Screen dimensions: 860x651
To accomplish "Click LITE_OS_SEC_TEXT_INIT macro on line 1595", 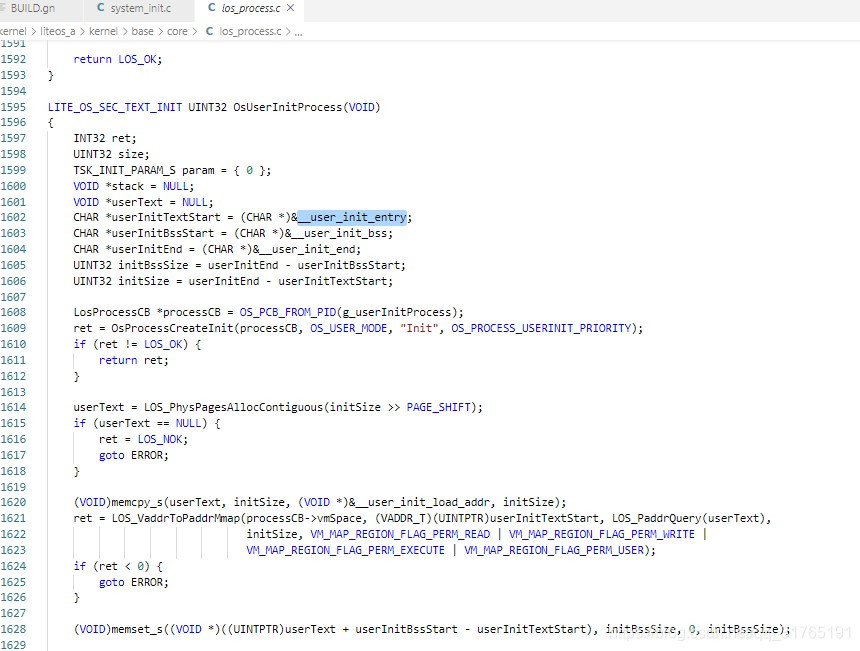I will point(115,107).
